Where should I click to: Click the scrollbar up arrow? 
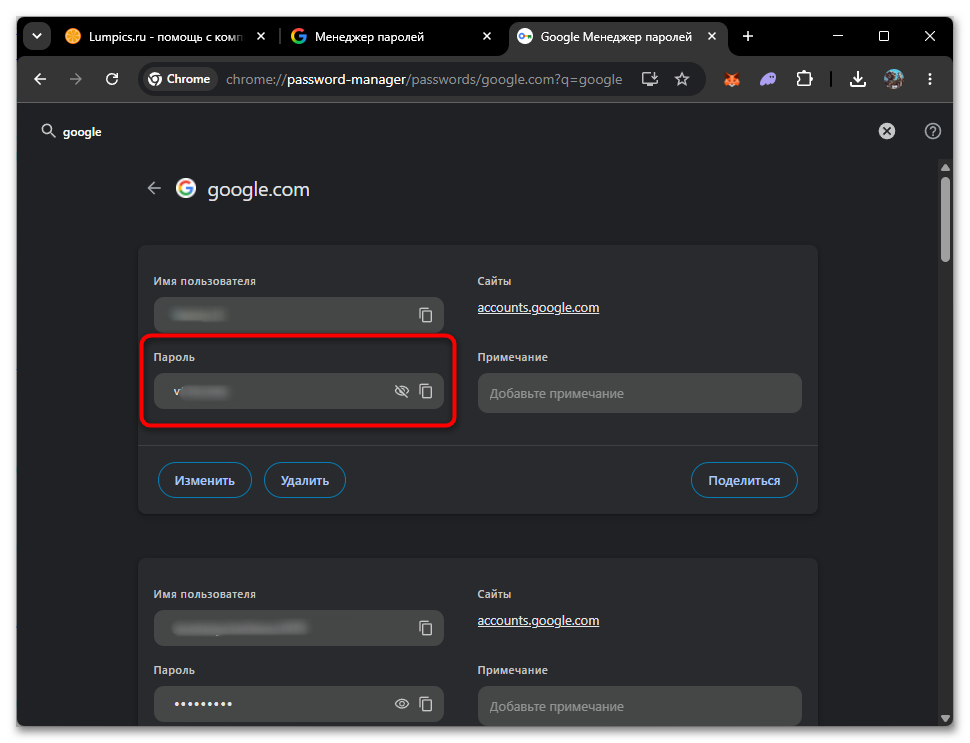coord(945,167)
